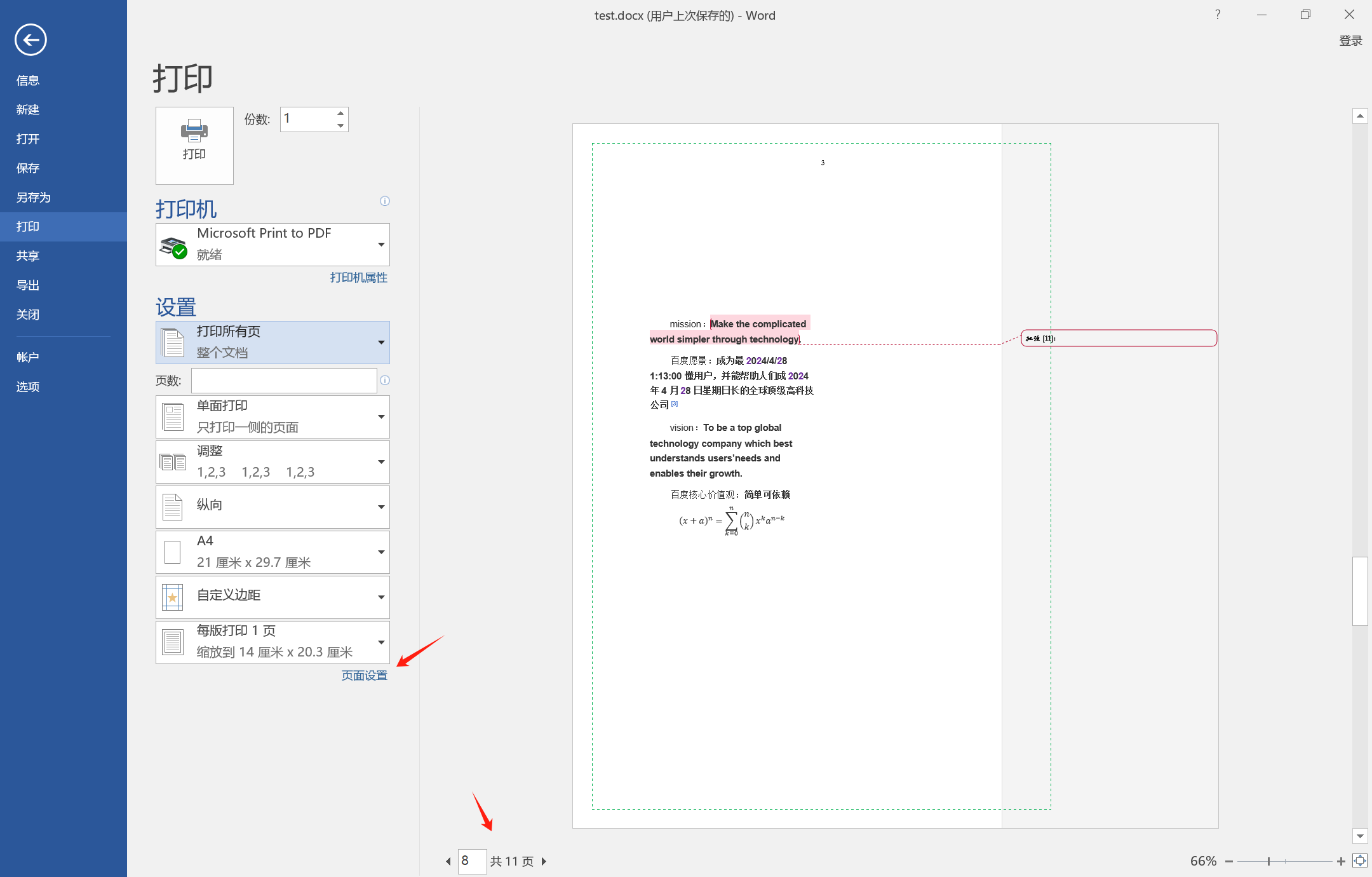Click the printer icon Print button

point(194,146)
